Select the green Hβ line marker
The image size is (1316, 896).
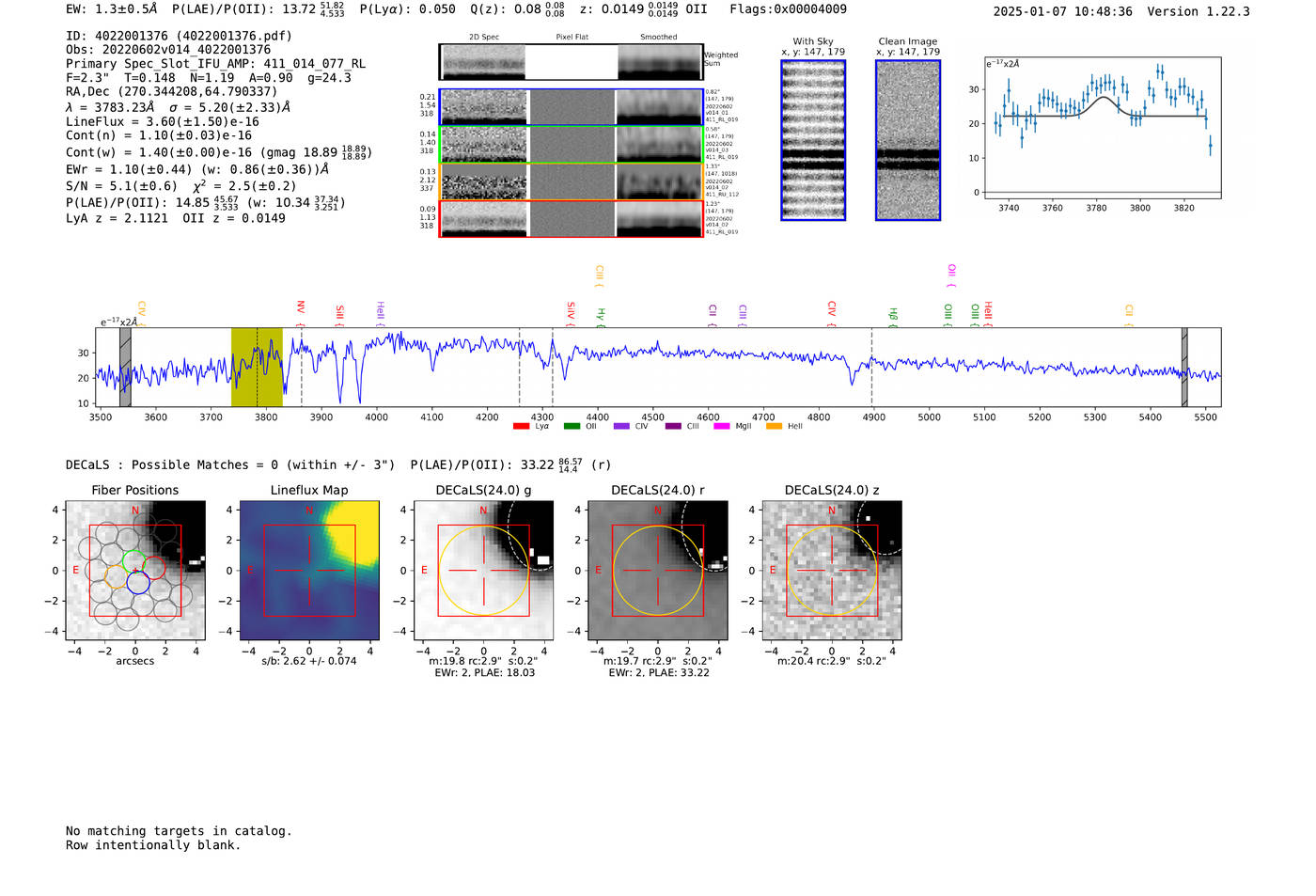tap(893, 318)
